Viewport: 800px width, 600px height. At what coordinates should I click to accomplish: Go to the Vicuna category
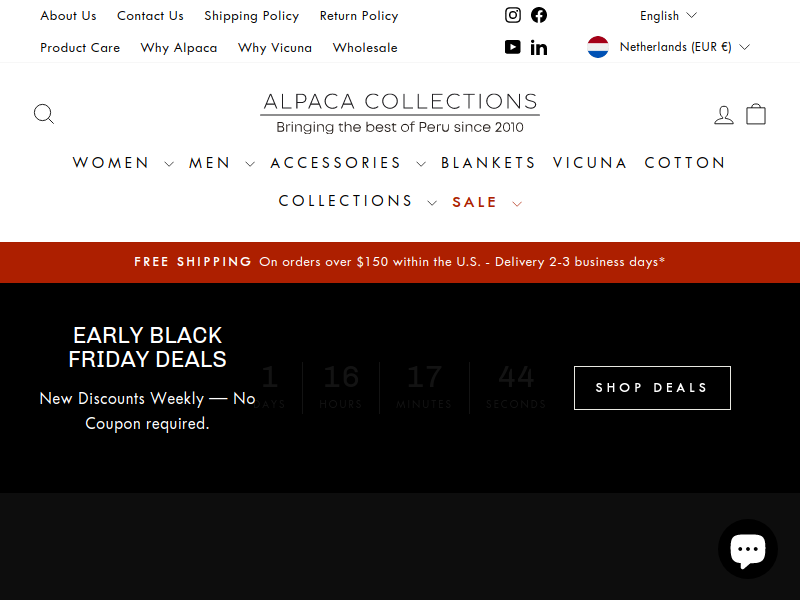pyautogui.click(x=590, y=163)
